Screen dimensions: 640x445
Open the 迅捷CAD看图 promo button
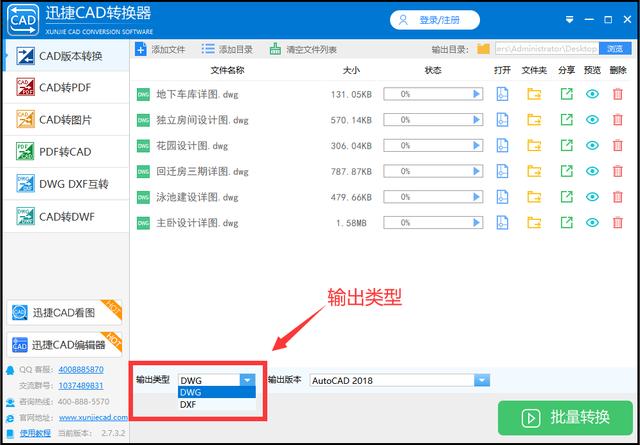[64, 312]
